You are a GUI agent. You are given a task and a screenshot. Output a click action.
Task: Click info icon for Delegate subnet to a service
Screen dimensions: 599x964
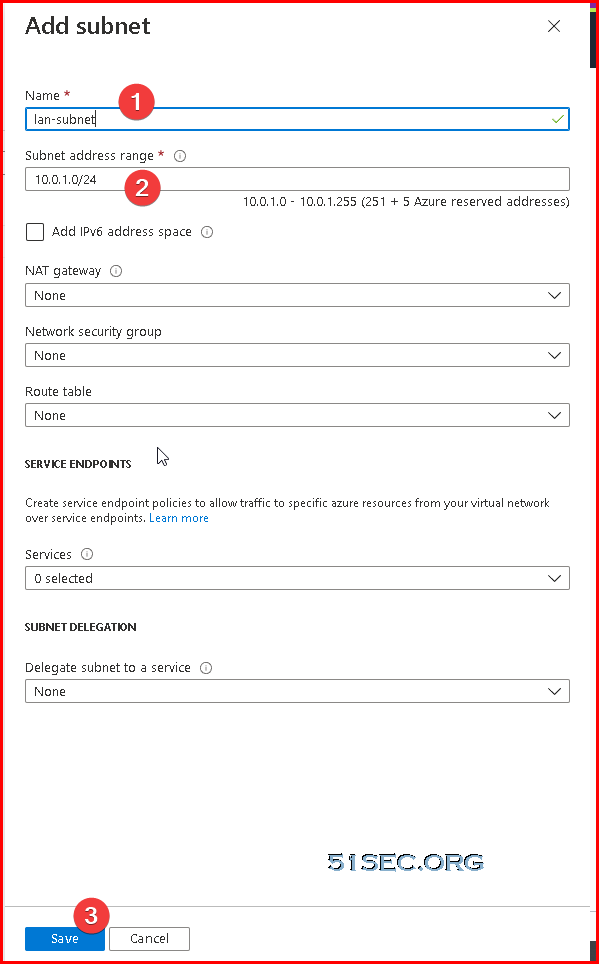tap(206, 668)
